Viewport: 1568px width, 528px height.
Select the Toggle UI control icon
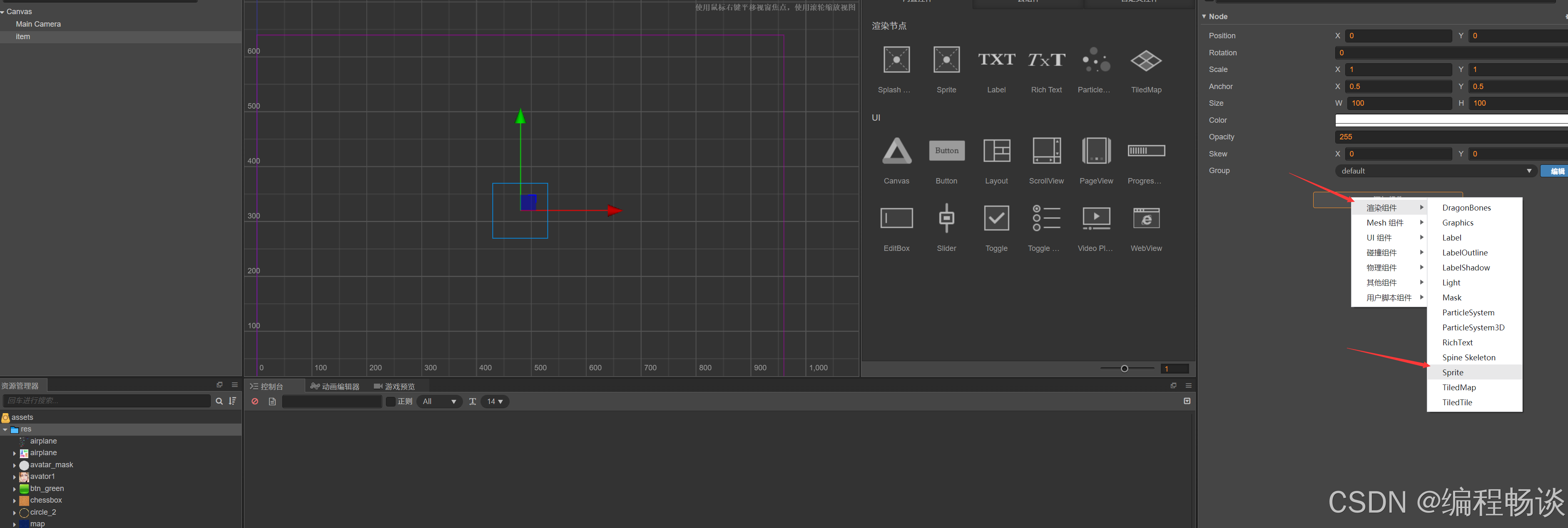996,218
